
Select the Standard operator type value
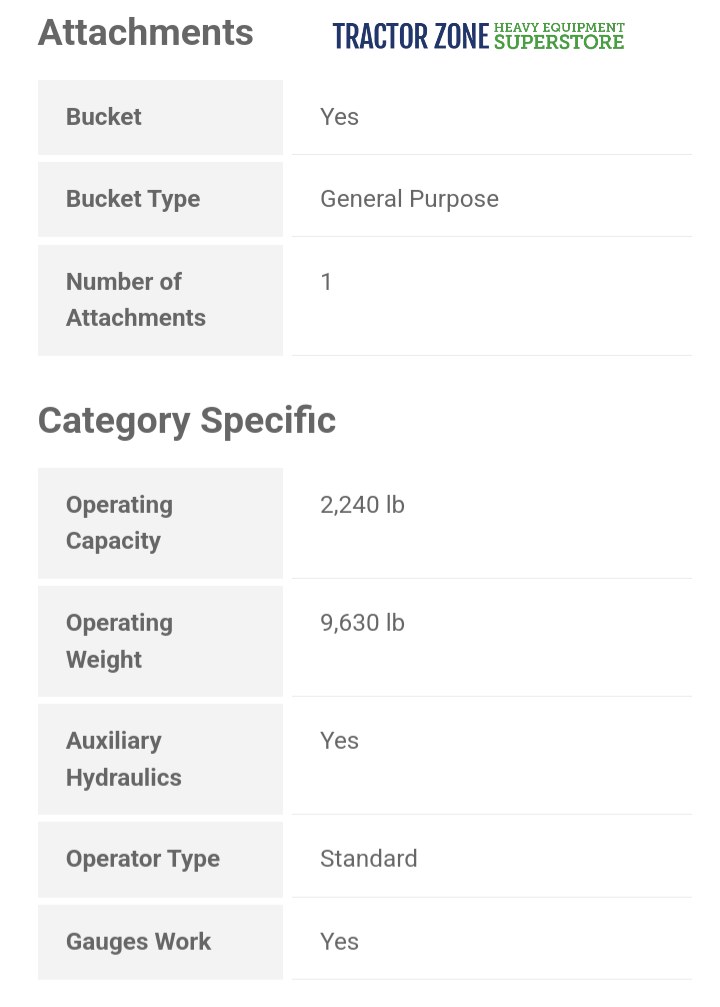coord(368,859)
